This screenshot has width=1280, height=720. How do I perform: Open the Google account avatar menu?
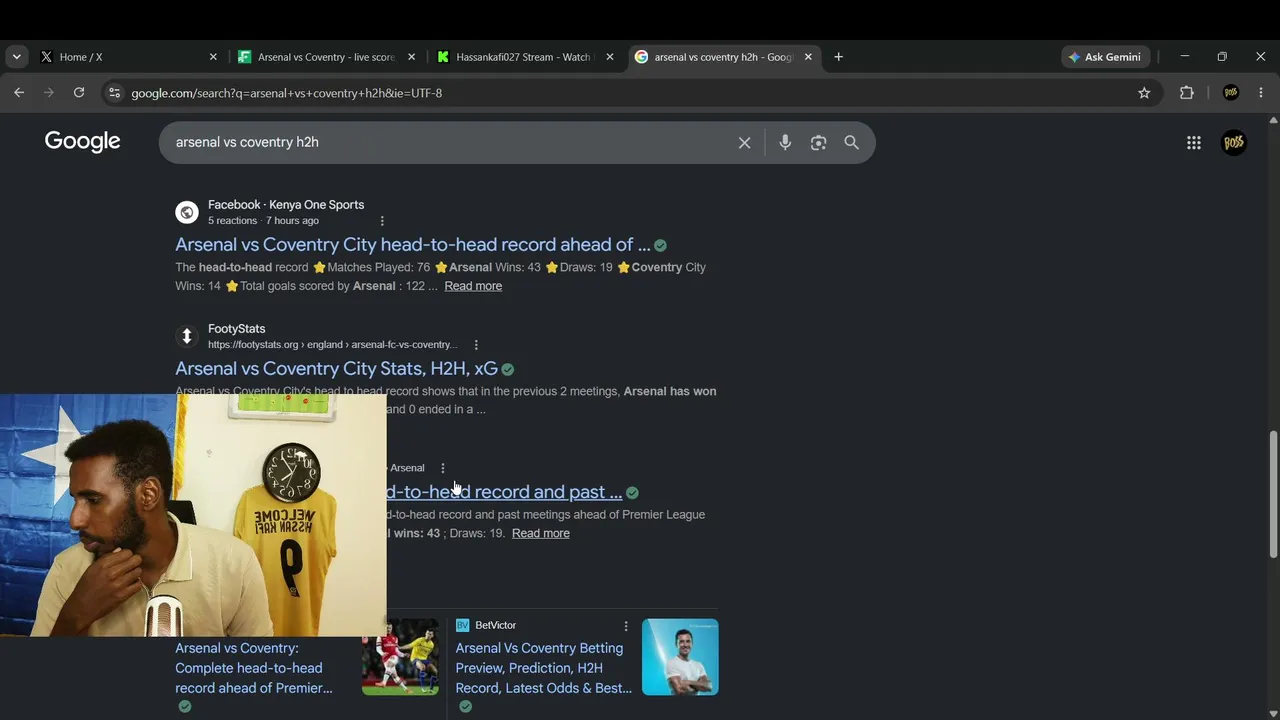(1234, 143)
